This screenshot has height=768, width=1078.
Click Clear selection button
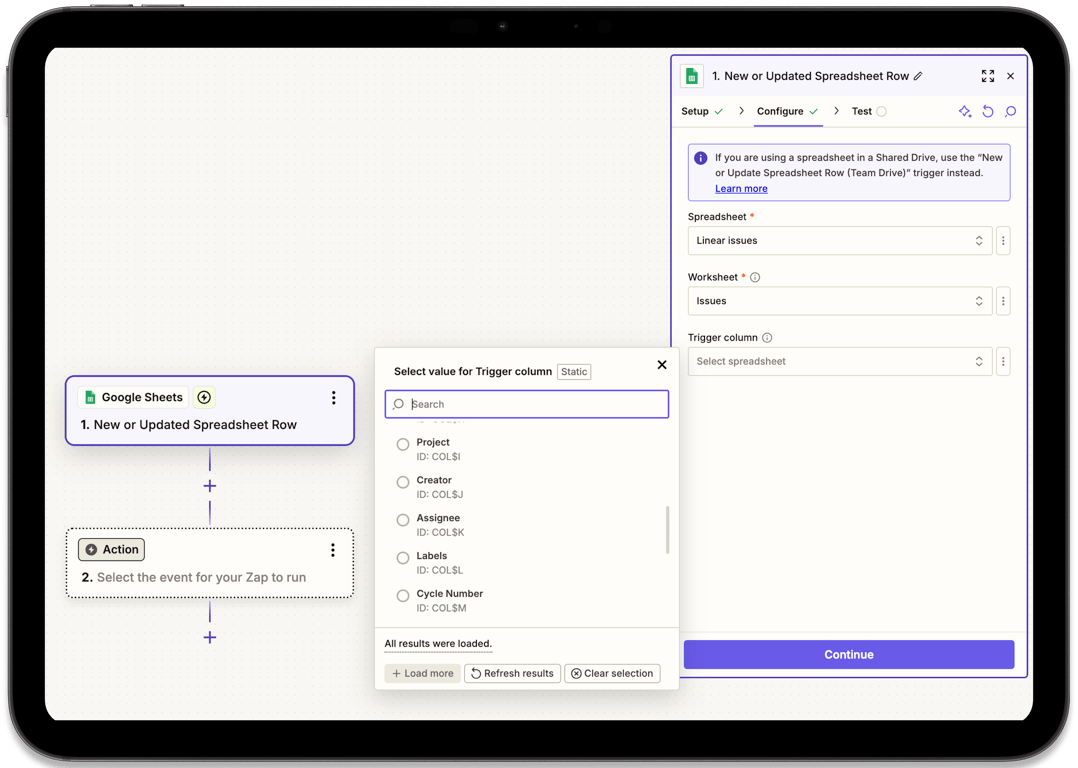613,674
